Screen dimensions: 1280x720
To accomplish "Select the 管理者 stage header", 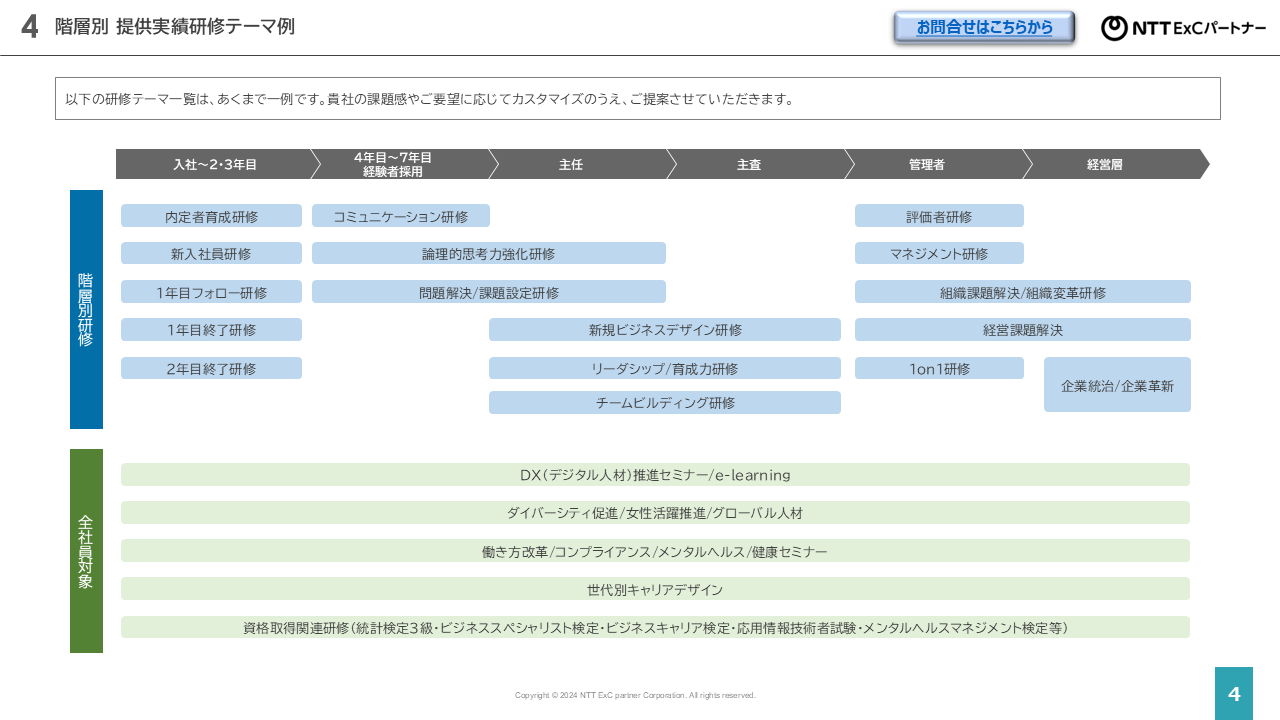I will [926, 164].
